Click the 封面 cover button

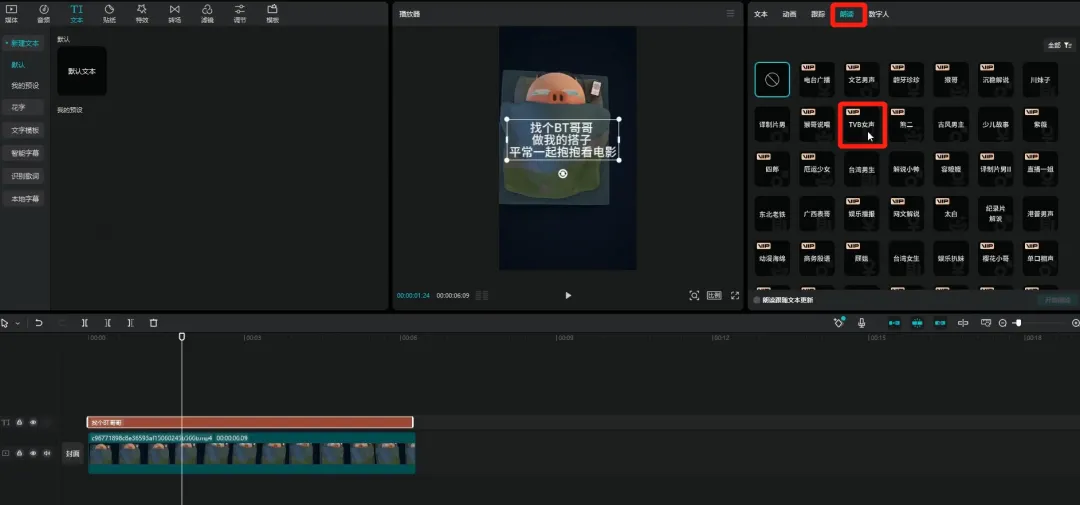pyautogui.click(x=73, y=453)
